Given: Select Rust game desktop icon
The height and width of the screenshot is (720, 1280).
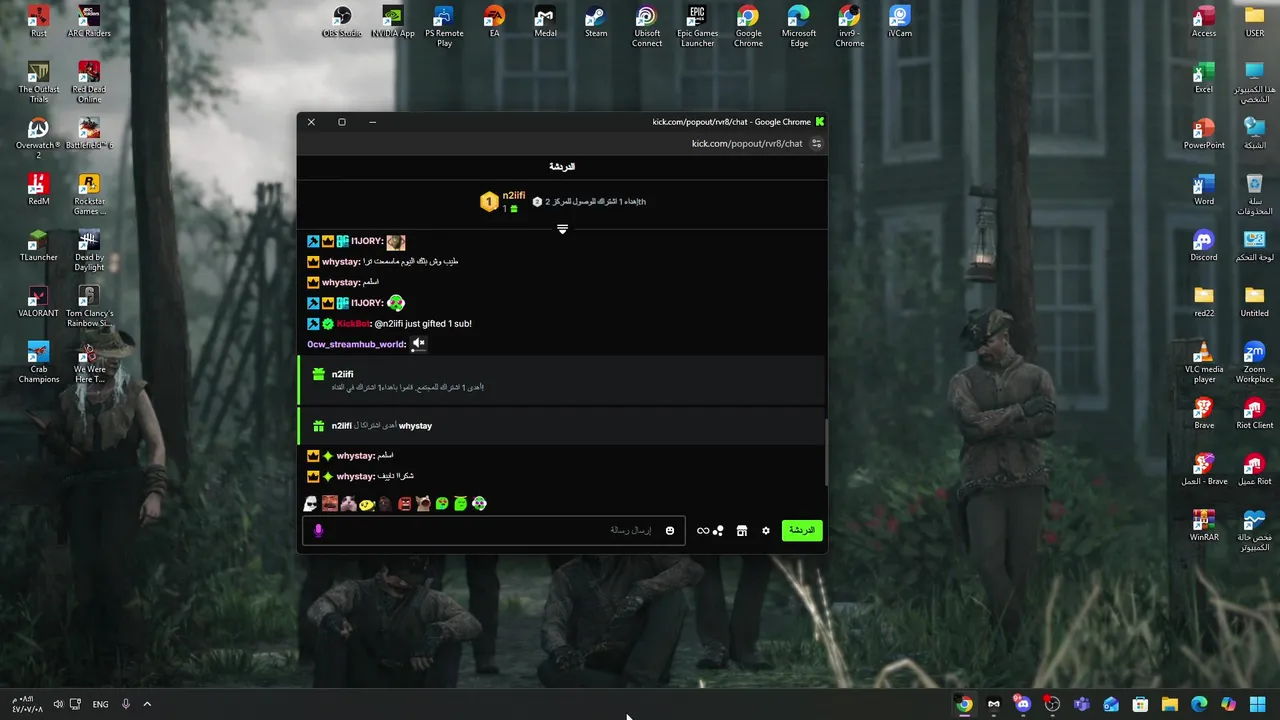Looking at the screenshot, I should pos(38,22).
